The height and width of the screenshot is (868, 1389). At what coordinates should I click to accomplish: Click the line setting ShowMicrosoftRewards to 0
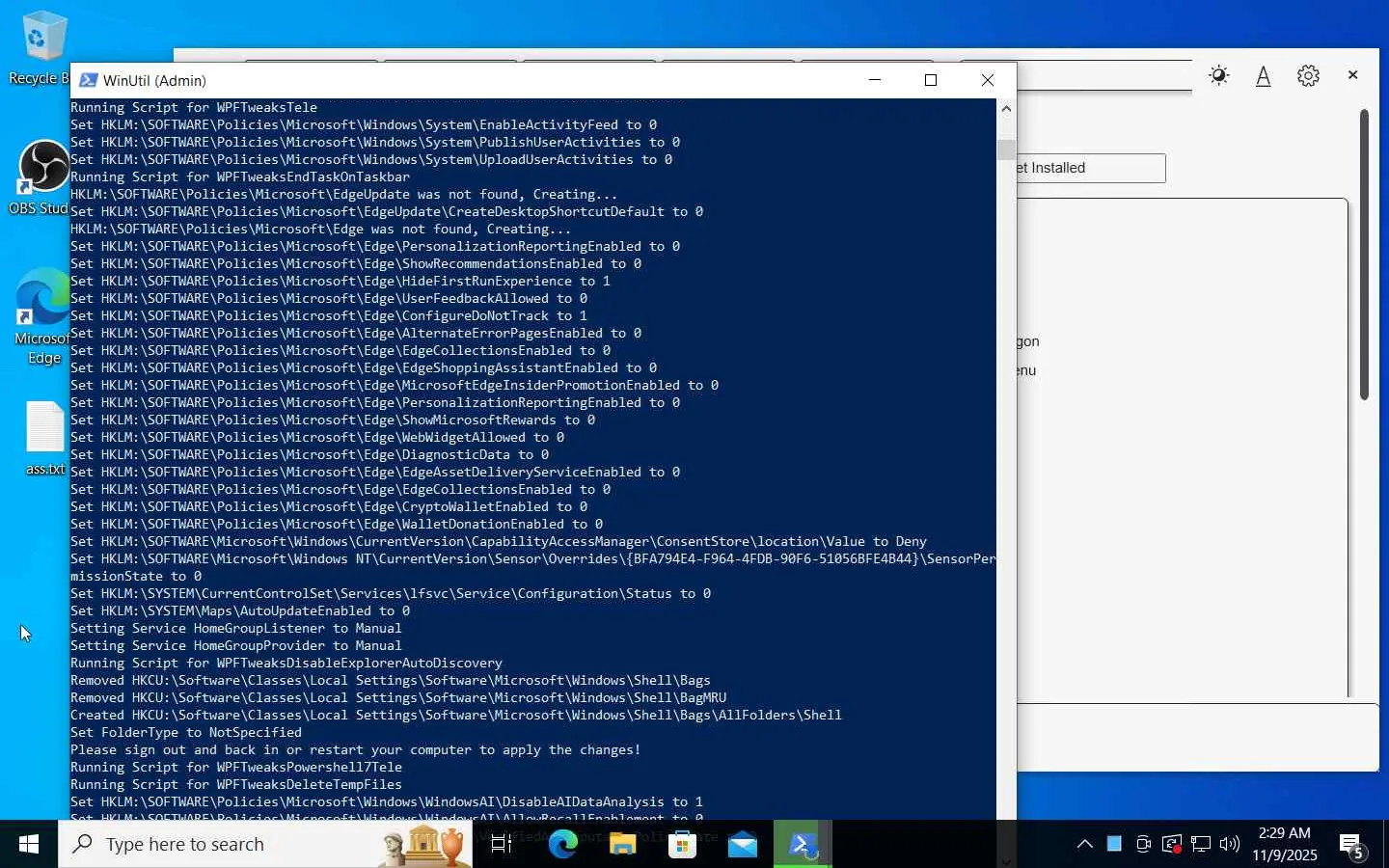[x=333, y=420]
